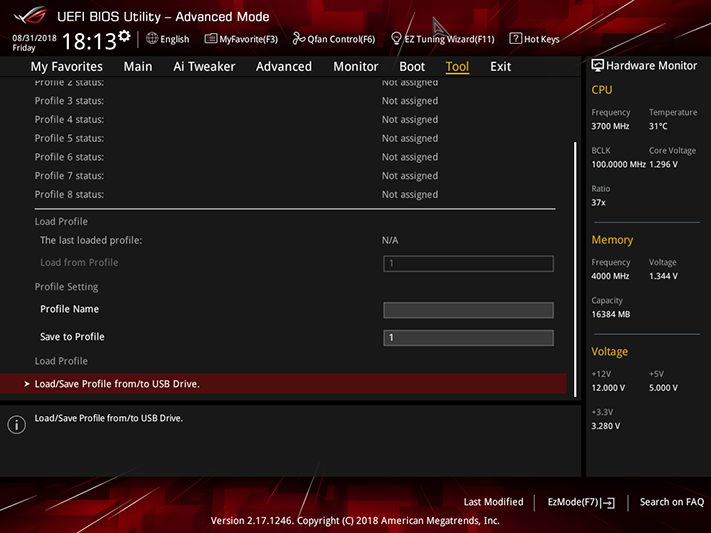The width and height of the screenshot is (711, 533).
Task: Click the Version 2.17.1246 copyright text
Action: (x=355, y=521)
